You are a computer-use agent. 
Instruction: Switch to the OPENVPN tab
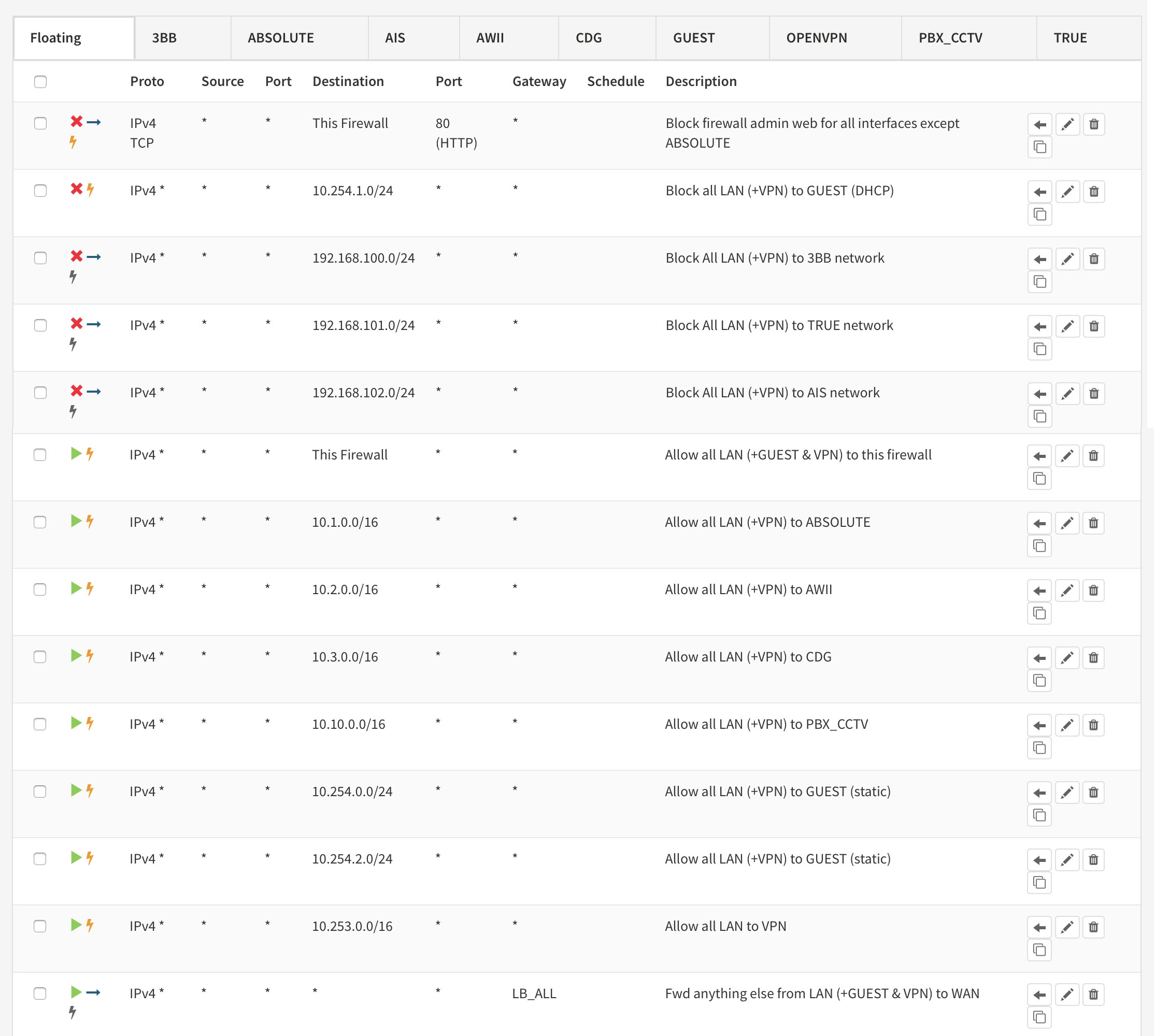(x=816, y=38)
